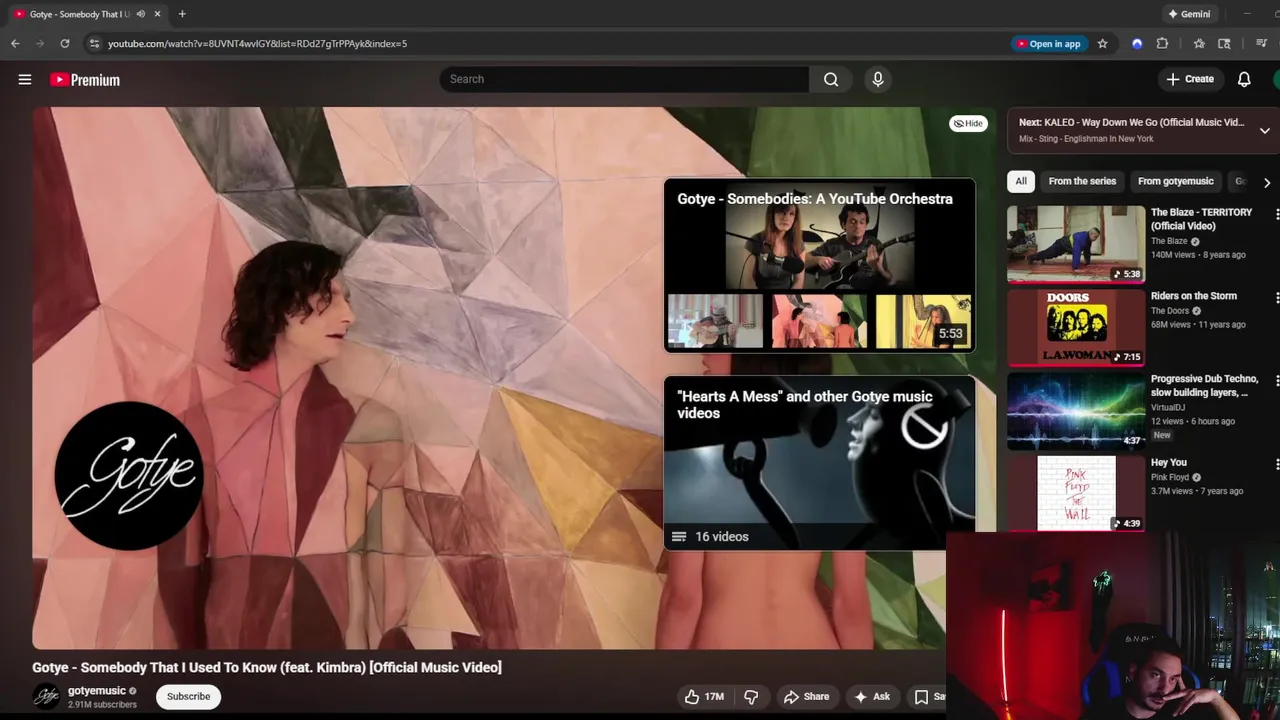Select From gotyemusic chip
Image resolution: width=1280 pixels, height=720 pixels.
tap(1176, 181)
